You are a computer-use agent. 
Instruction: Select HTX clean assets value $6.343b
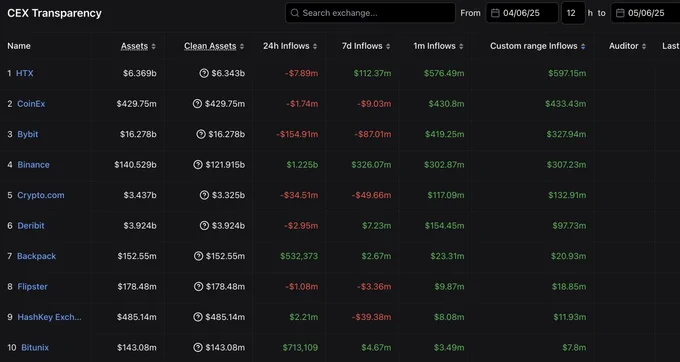tap(228, 73)
